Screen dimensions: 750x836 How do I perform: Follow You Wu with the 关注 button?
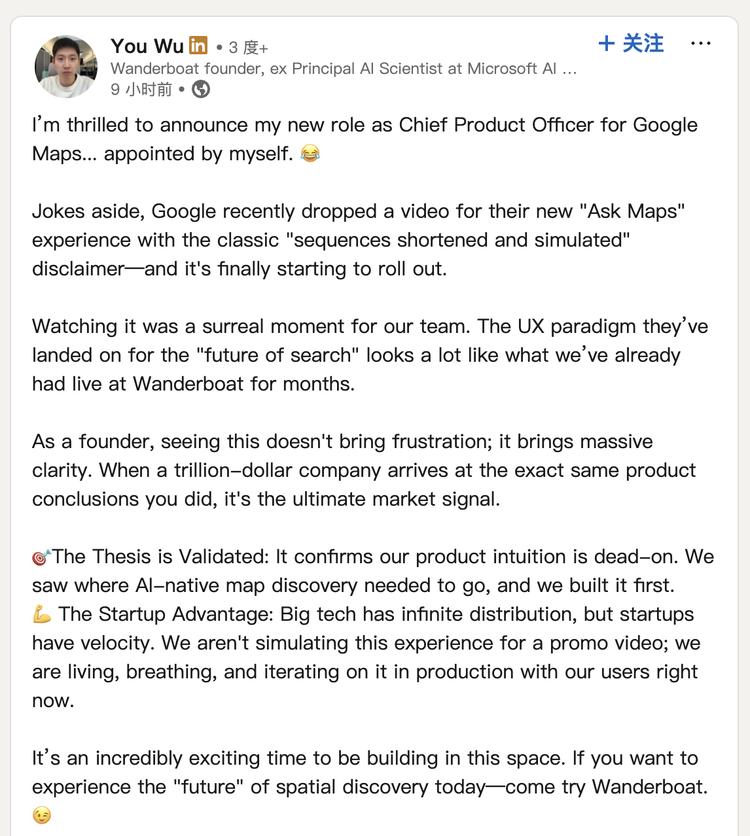[x=631, y=44]
